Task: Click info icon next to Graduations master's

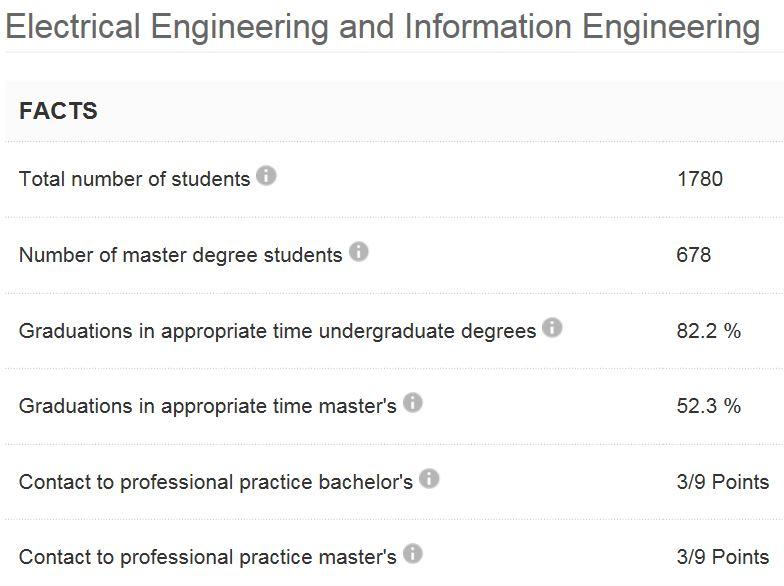Action: pyautogui.click(x=412, y=403)
